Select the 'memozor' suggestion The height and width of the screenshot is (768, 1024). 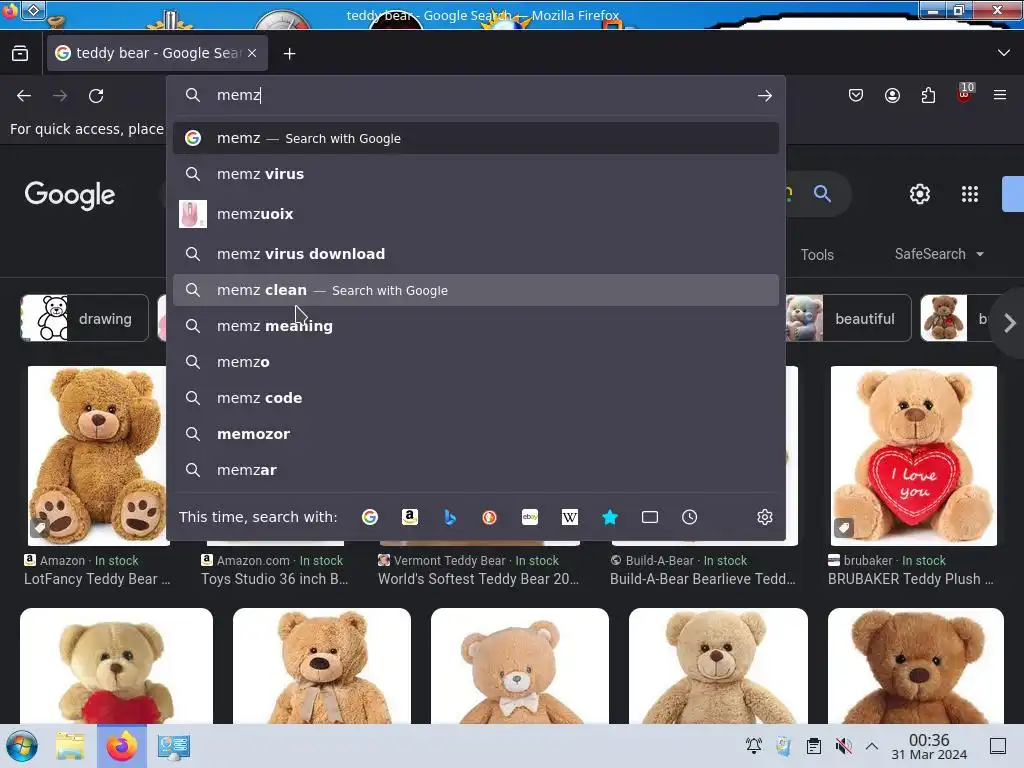coord(475,434)
